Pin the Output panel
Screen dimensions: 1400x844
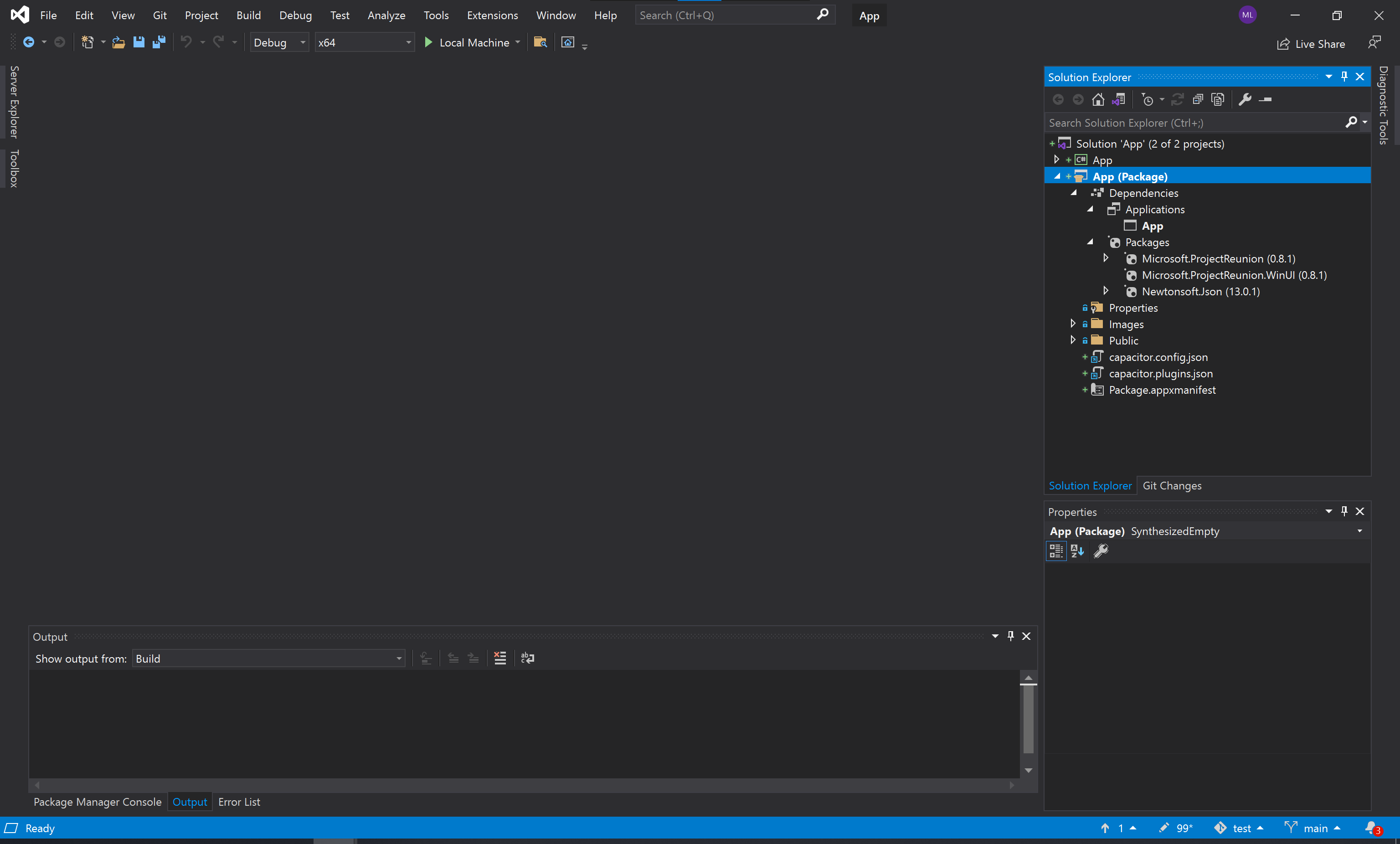tap(1011, 636)
